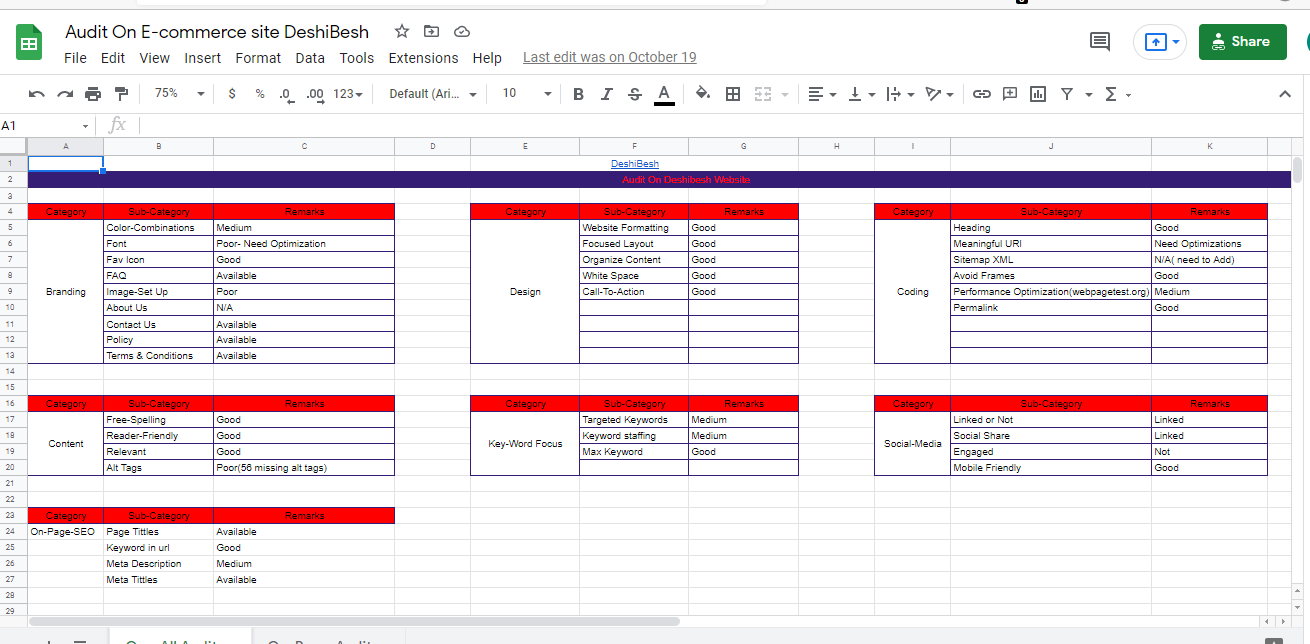
Task: Create a filter with funnel icon
Action: [x=1067, y=94]
